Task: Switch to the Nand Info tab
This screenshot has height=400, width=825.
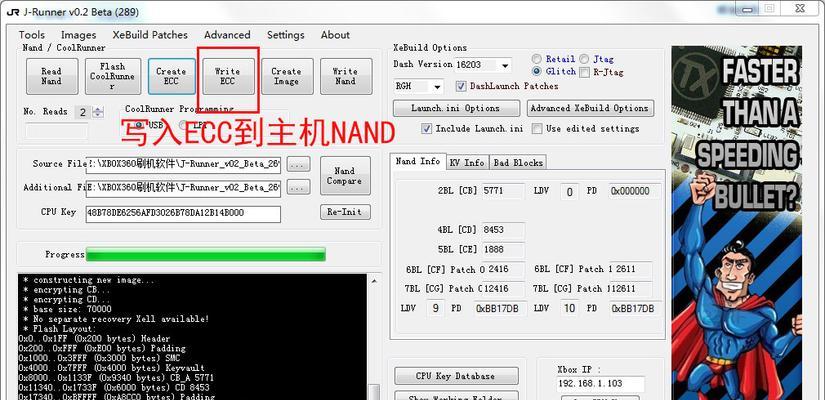Action: [418, 162]
